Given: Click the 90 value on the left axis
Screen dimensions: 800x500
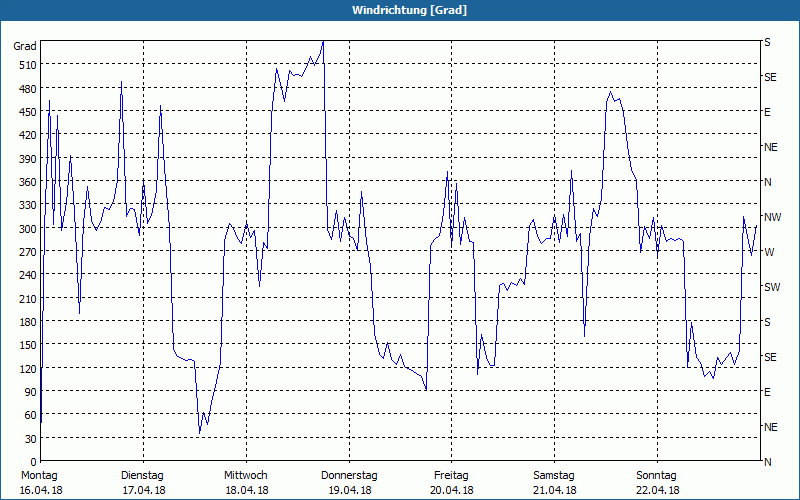Looking at the screenshot, I should coord(31,392).
